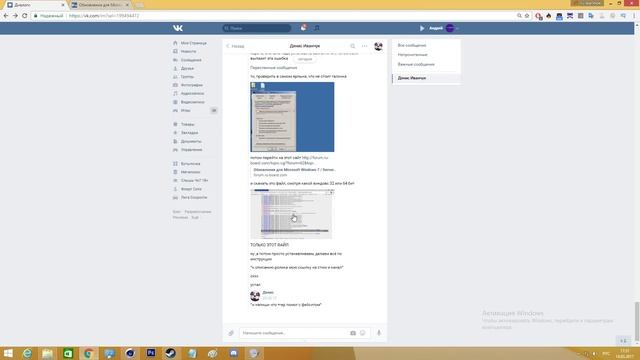This screenshot has width=640, height=360.
Task: Switch to the Диалоги browser tab
Action: (35, 5)
